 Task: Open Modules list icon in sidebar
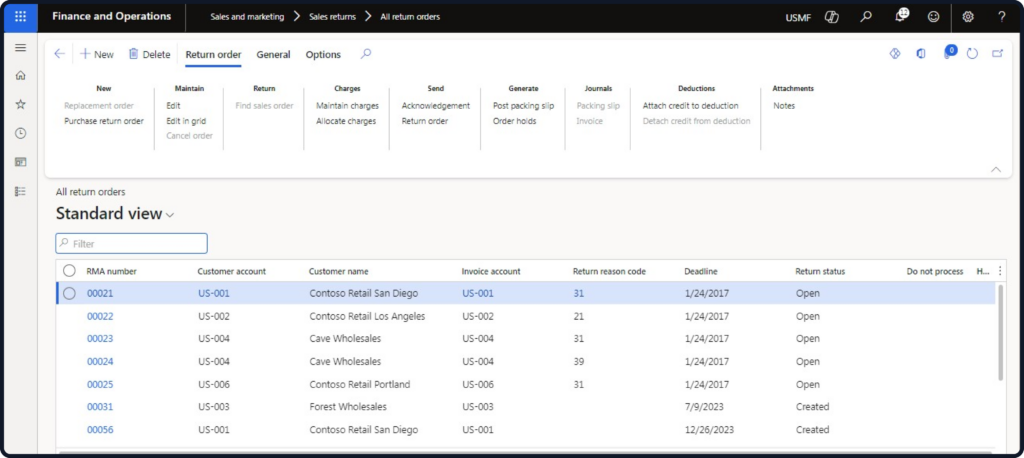20,191
